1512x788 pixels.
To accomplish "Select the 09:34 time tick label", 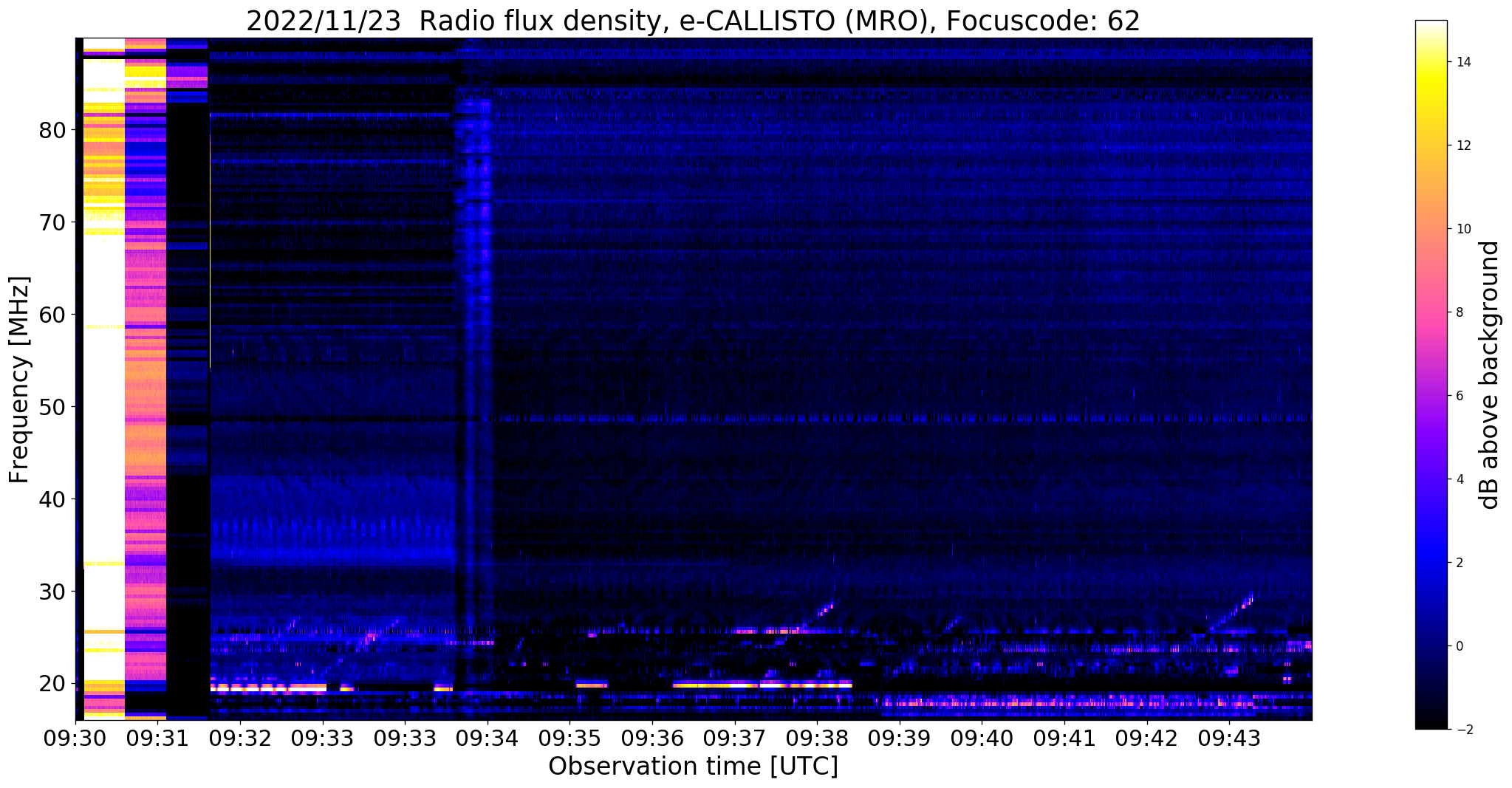I will click(x=488, y=739).
